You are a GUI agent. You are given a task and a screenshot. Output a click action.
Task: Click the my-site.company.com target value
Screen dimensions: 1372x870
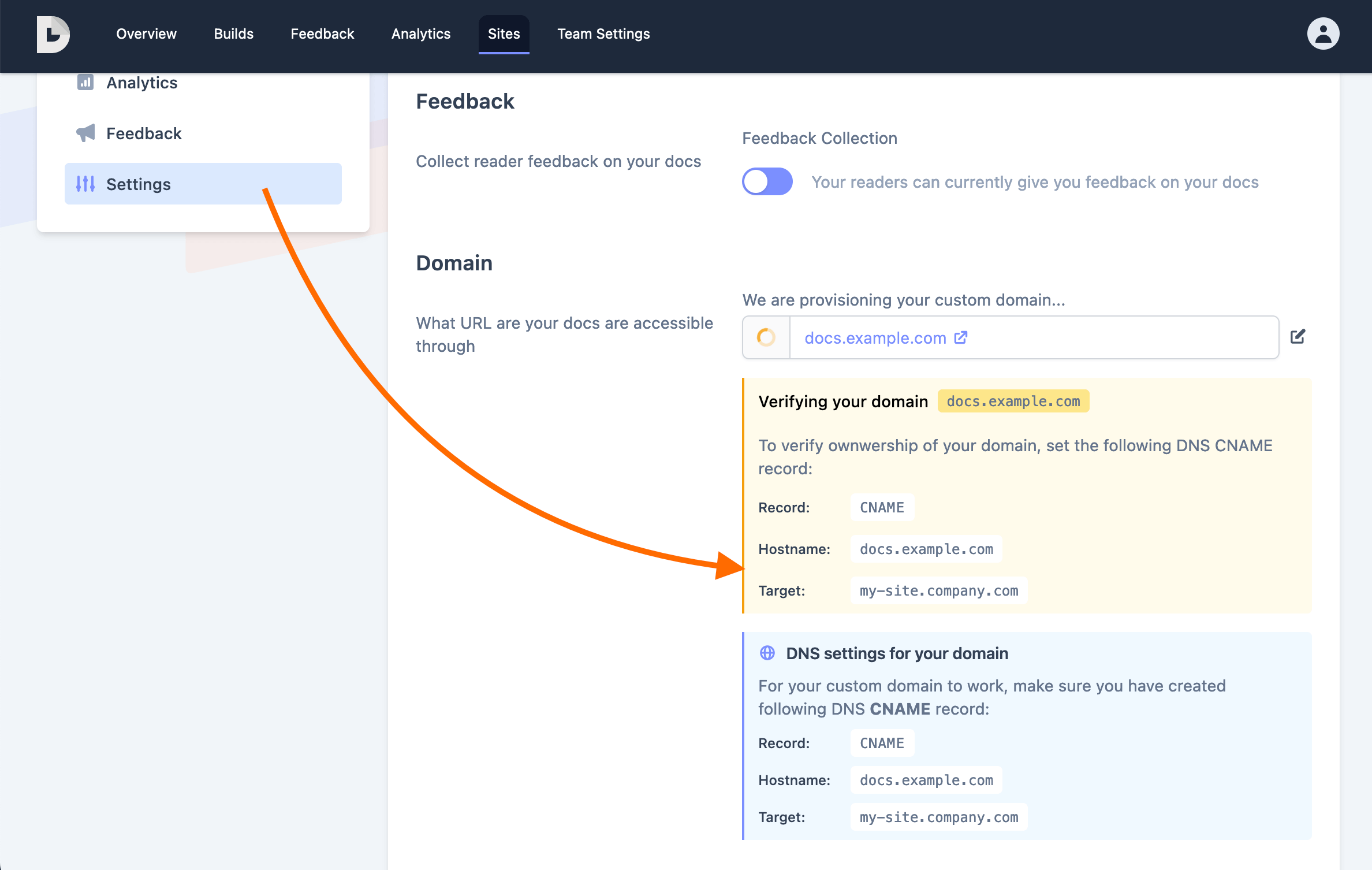pyautogui.click(x=938, y=590)
